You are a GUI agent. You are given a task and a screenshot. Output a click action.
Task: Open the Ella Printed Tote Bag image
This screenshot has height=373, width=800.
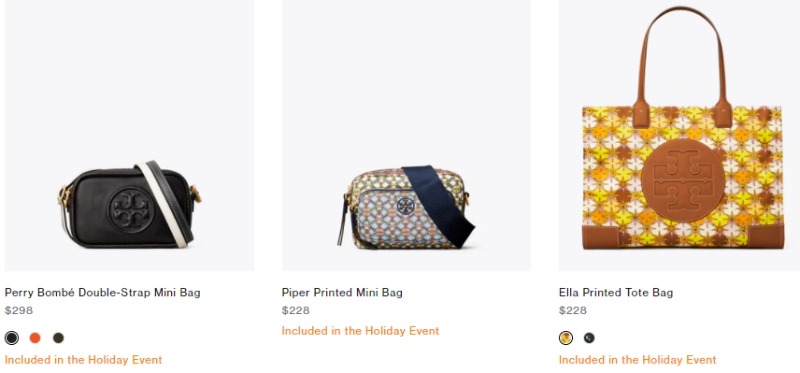(679, 135)
